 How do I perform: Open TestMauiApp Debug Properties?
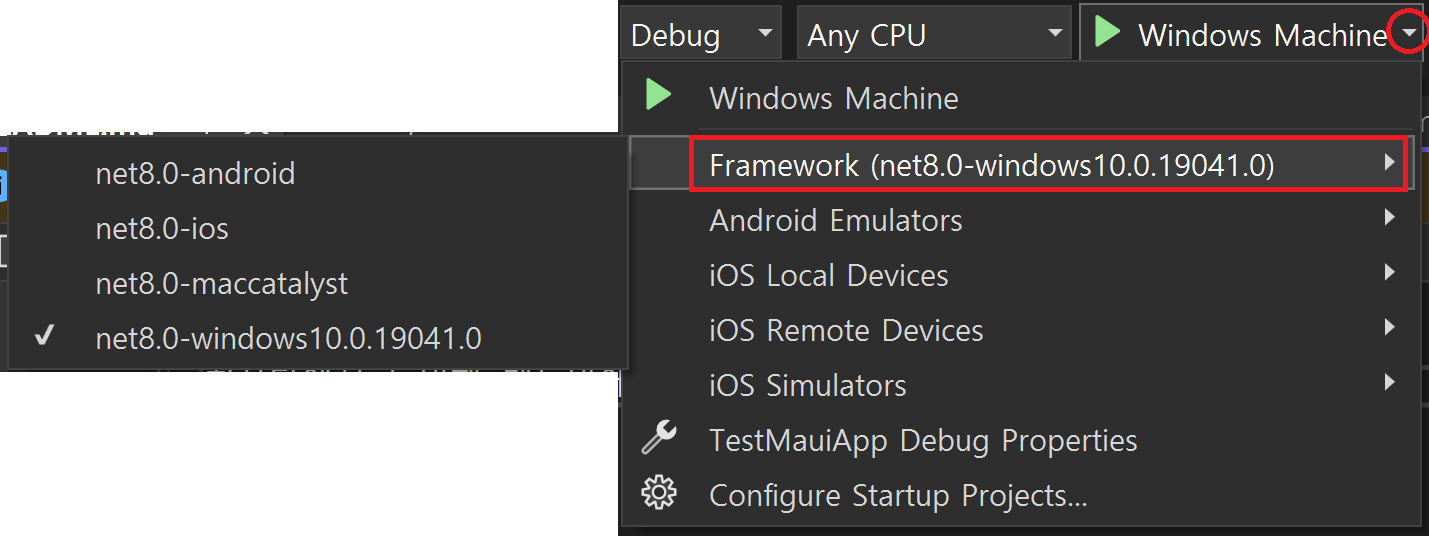[x=923, y=440]
